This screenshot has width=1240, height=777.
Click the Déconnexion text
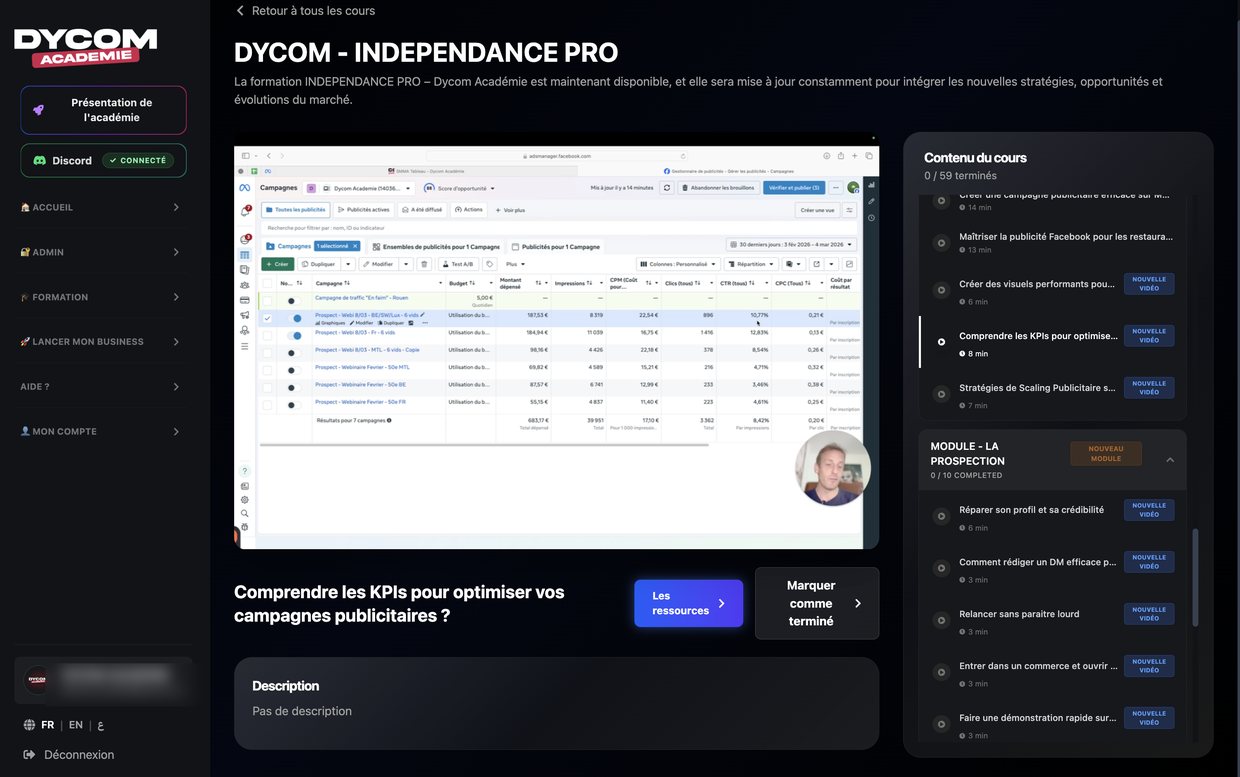pyautogui.click(x=79, y=755)
